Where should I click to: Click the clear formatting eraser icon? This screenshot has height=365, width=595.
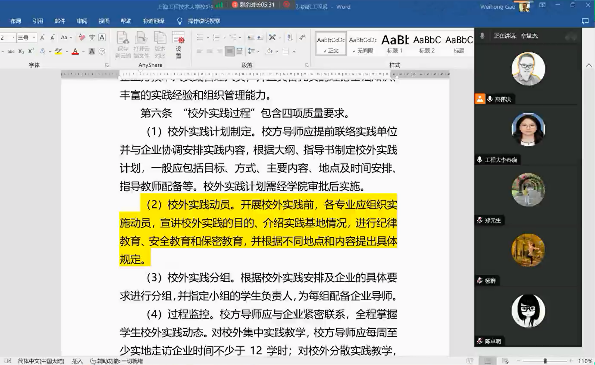coord(82,37)
